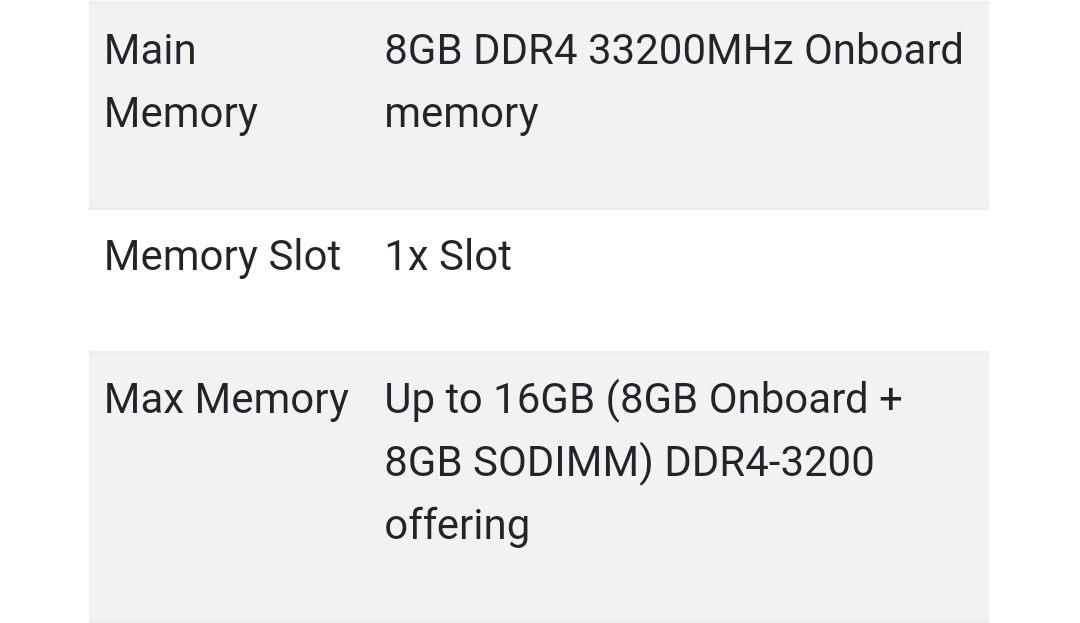Click the "Up to" text

pyautogui.click(x=433, y=399)
